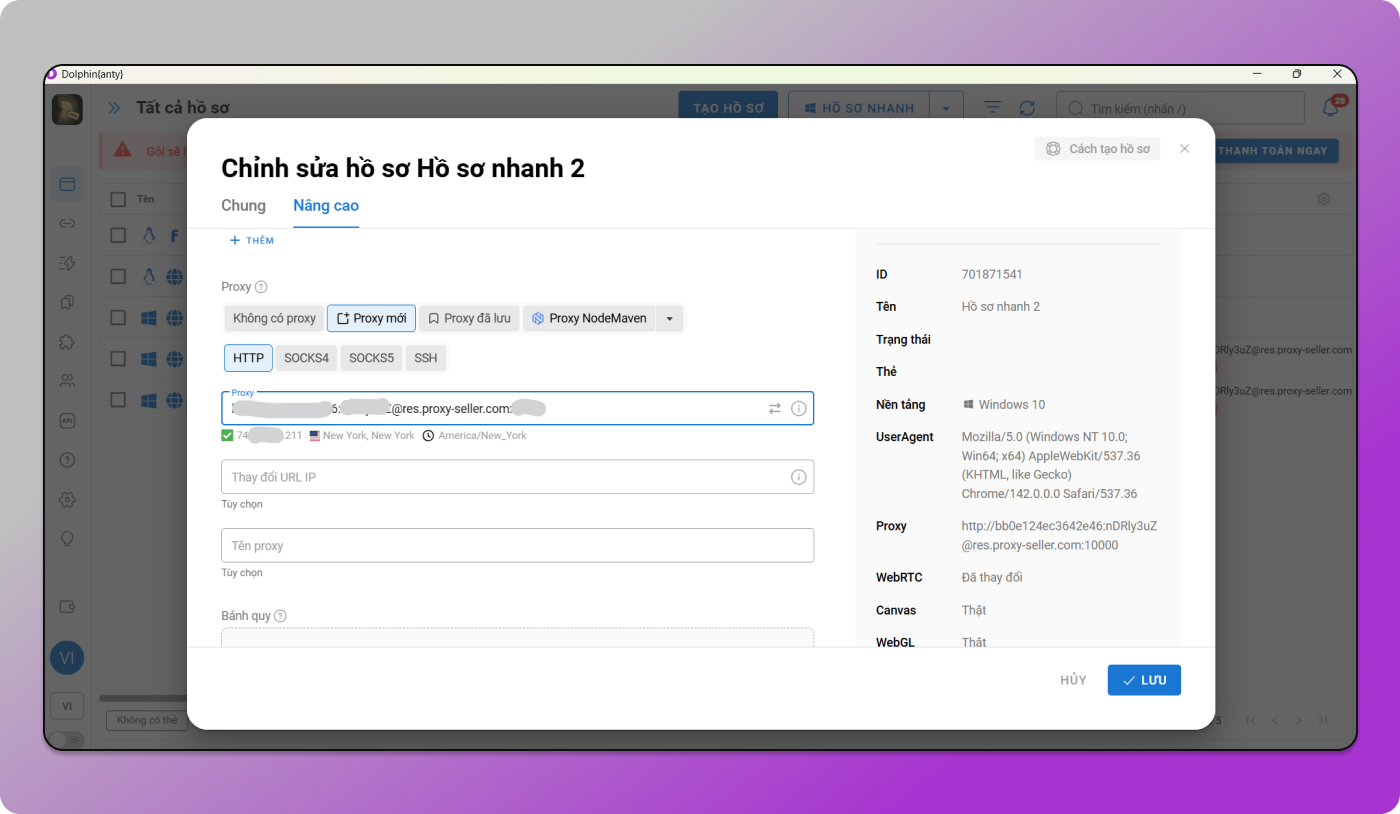
Task: Click the help icon beside Bánh quy label
Action: pos(280,616)
